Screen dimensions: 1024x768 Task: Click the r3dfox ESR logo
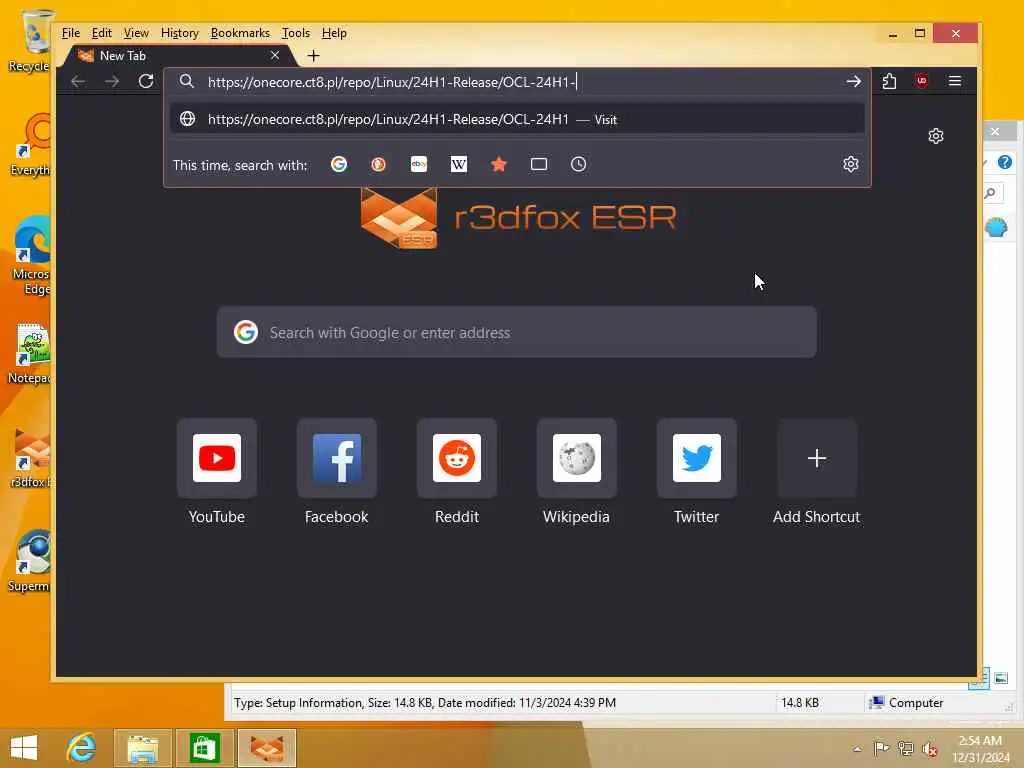click(518, 217)
